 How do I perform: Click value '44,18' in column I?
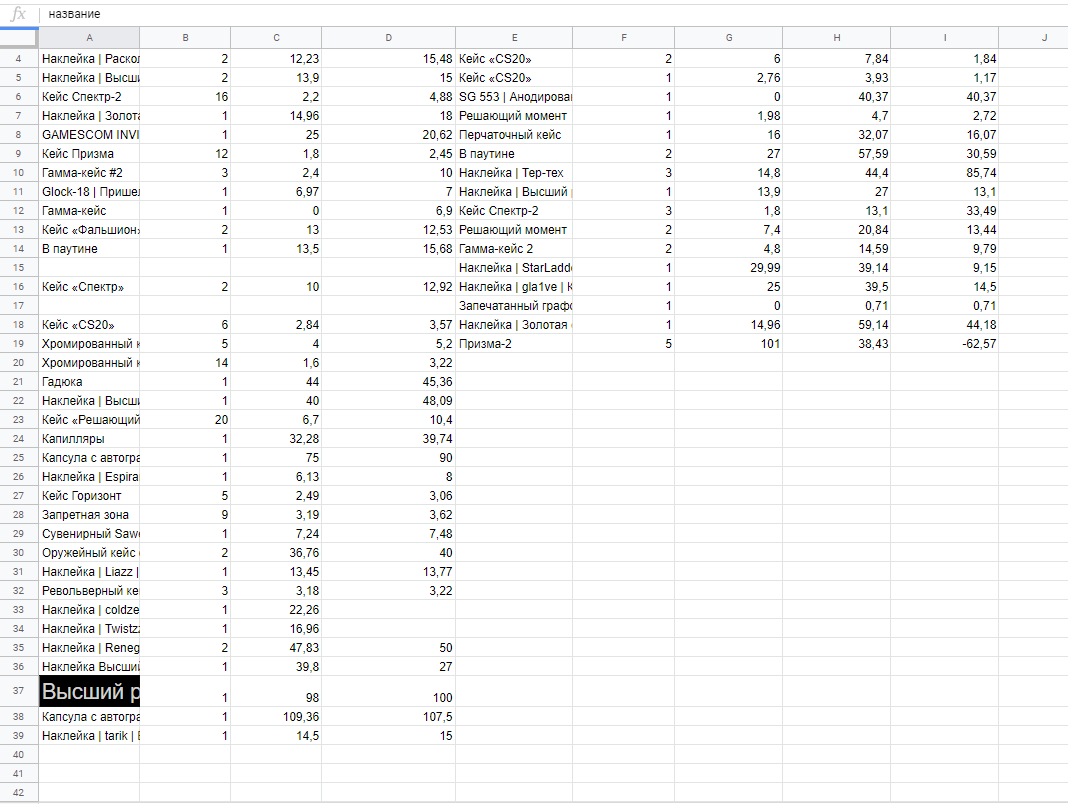(981, 325)
